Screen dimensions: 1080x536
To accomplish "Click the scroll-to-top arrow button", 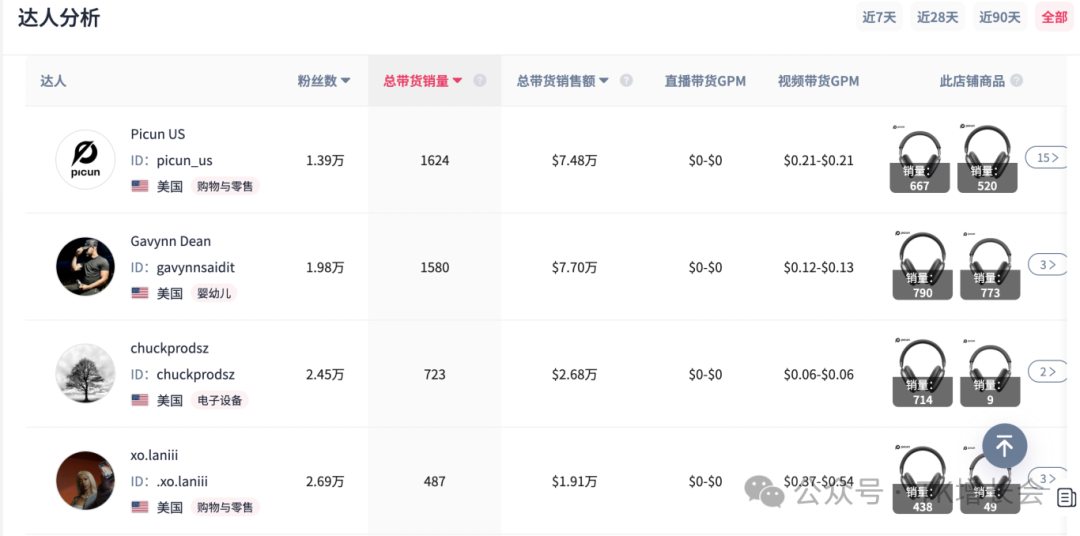I will pos(1004,446).
